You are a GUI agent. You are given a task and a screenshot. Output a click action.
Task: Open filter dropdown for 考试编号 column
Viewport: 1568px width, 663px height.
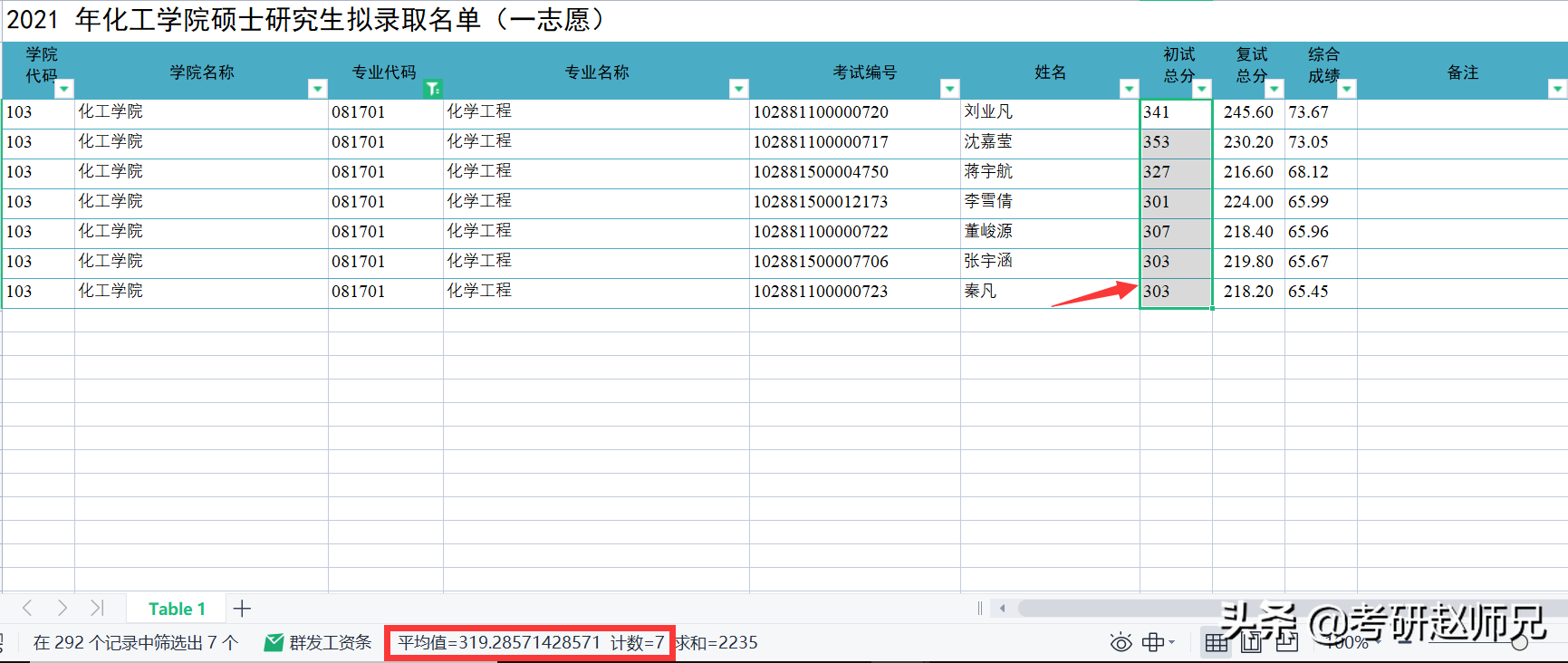949,89
